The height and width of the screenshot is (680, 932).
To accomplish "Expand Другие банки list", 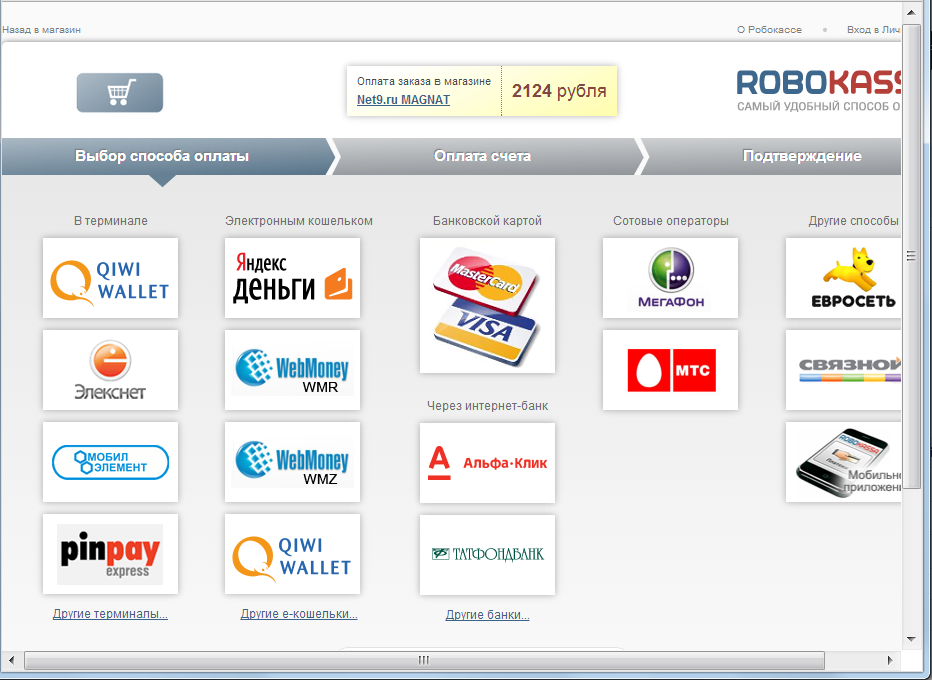I will (487, 615).
